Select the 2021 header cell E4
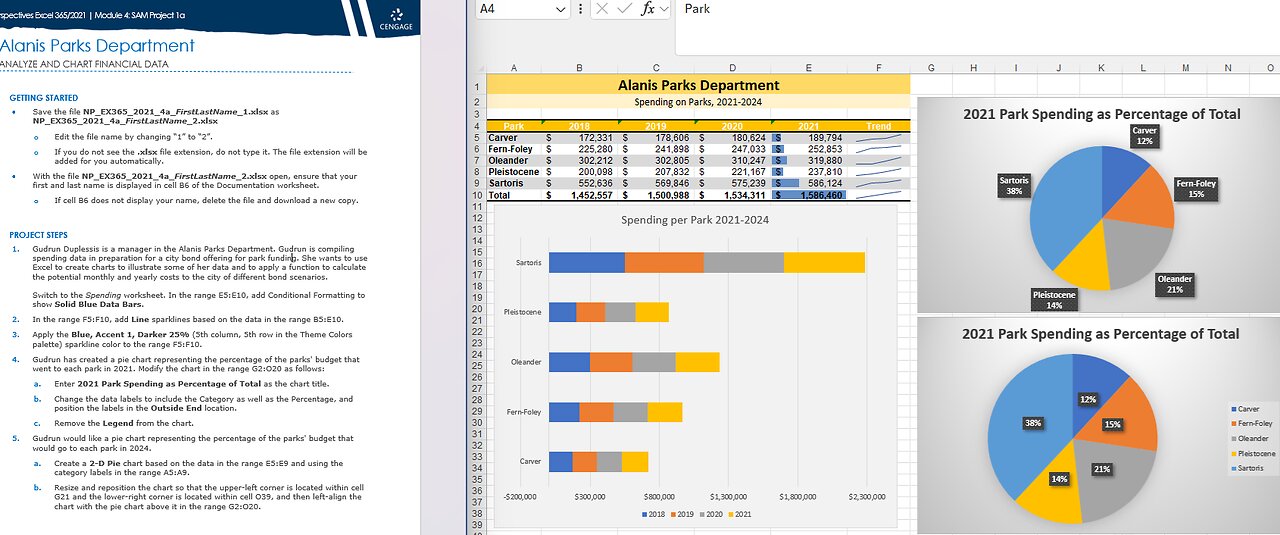 coord(808,126)
